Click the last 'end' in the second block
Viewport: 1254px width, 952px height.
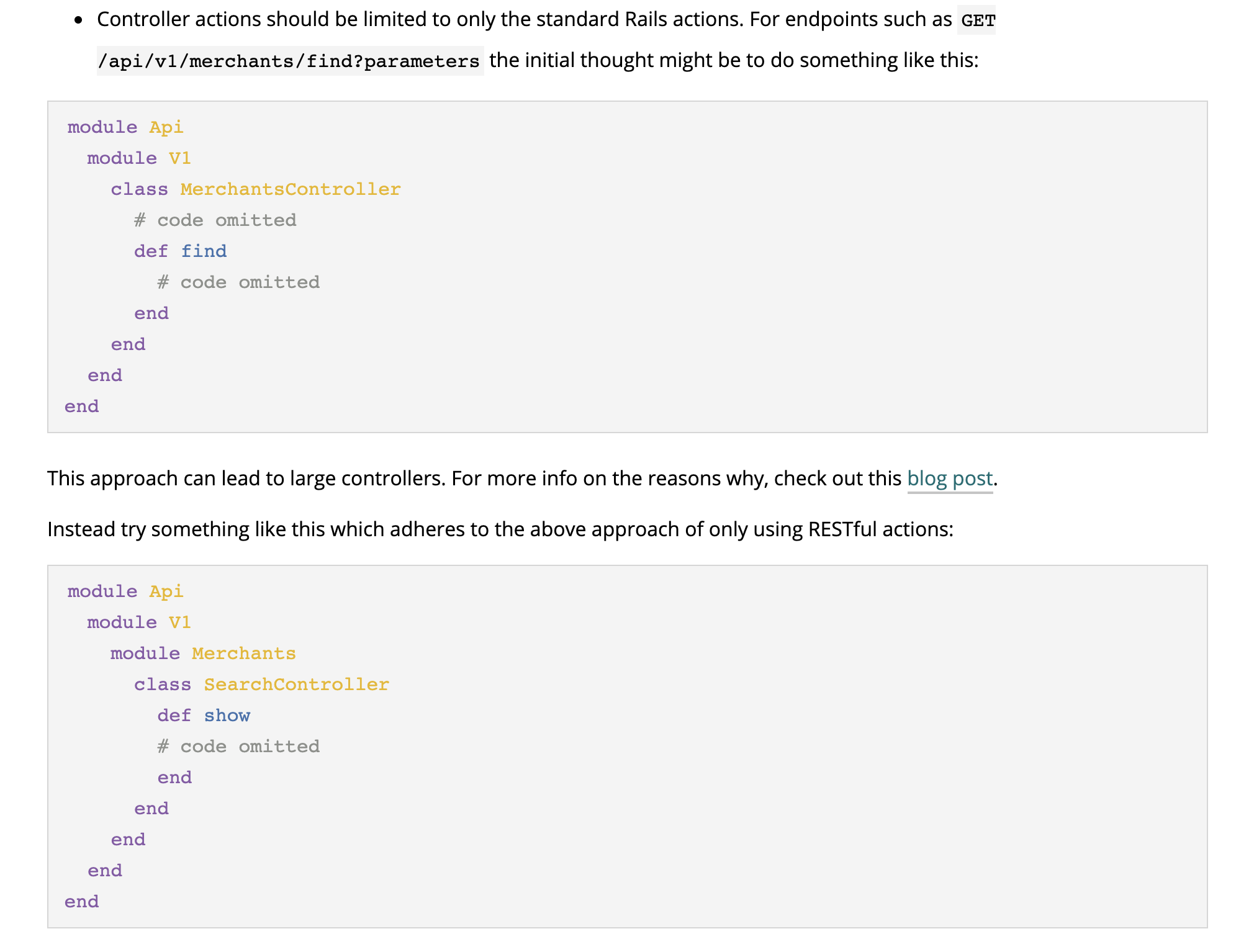(82, 901)
